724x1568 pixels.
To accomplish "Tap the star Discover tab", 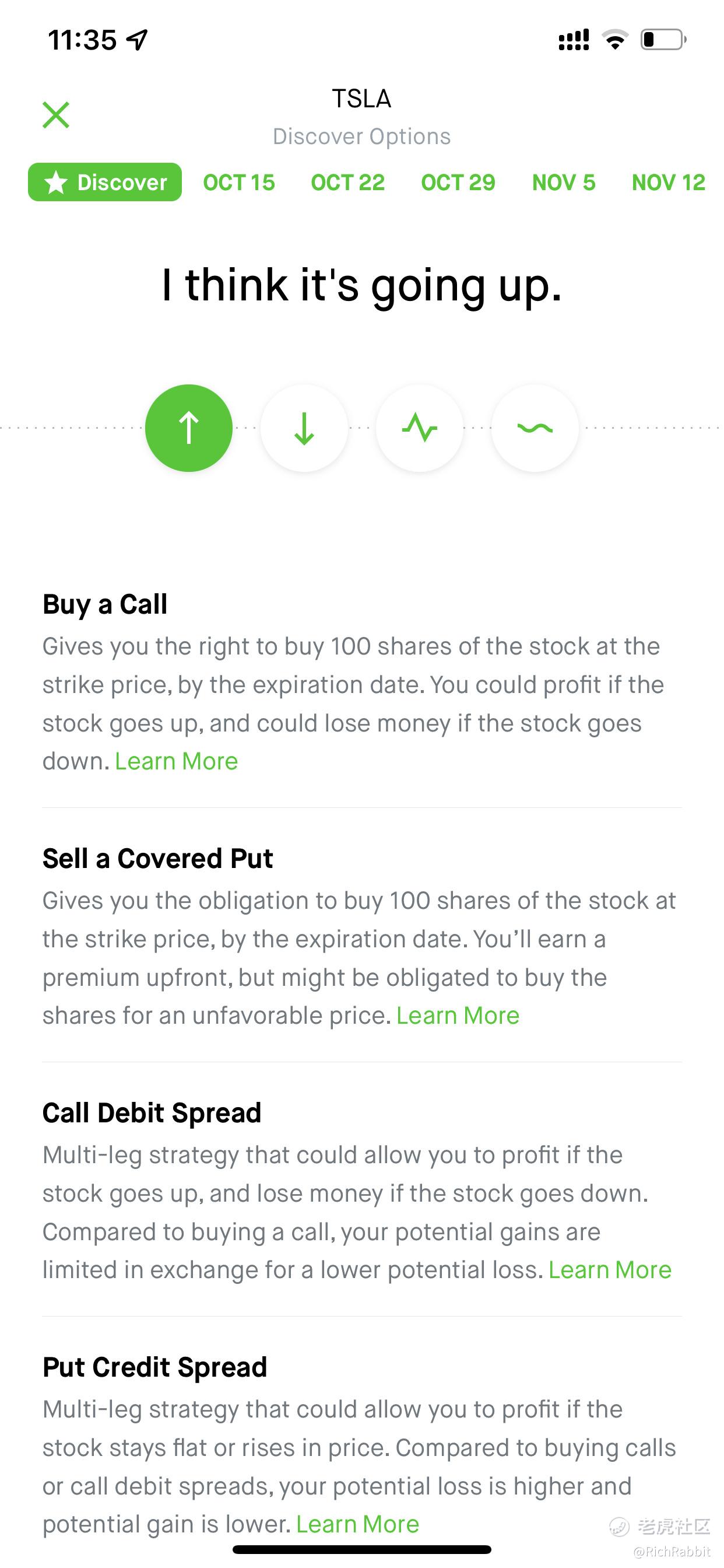I will pos(105,182).
